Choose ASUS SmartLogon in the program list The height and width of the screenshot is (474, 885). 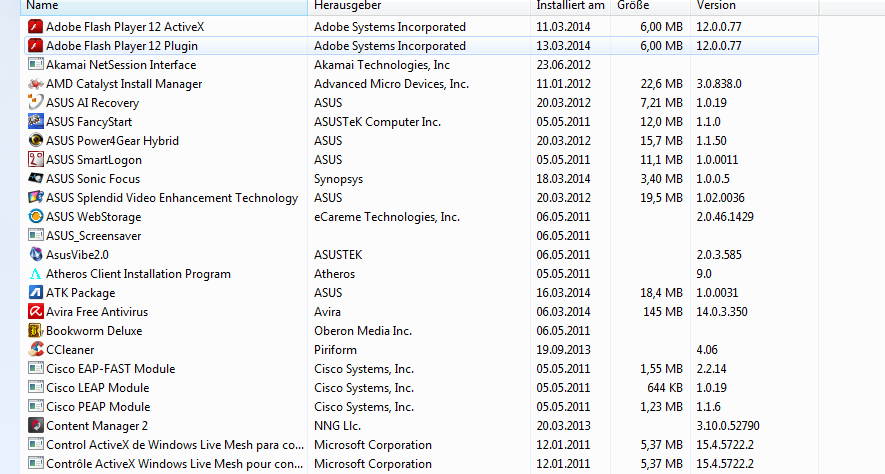coord(94,160)
